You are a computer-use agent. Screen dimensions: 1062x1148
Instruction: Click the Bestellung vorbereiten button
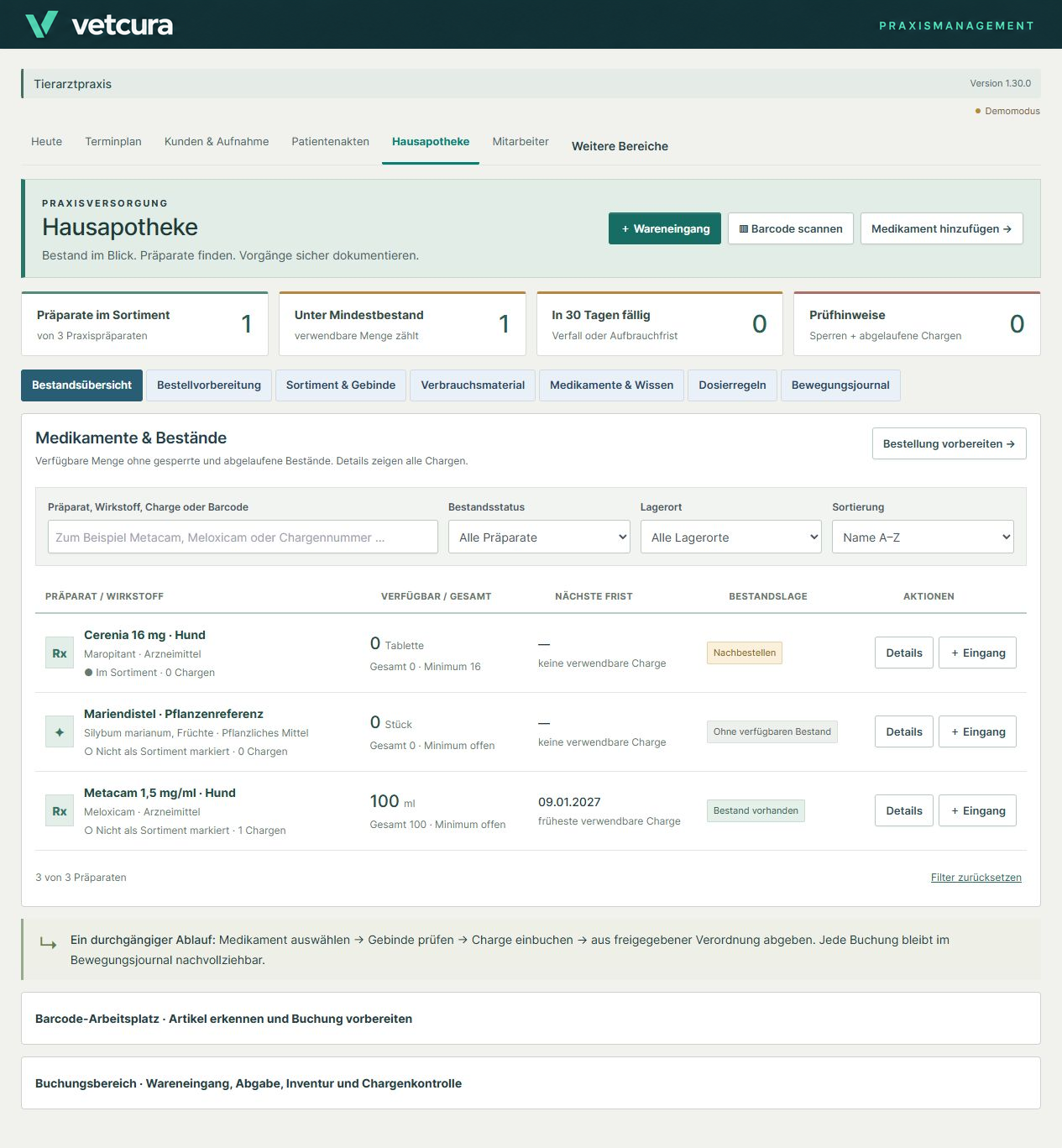949,443
